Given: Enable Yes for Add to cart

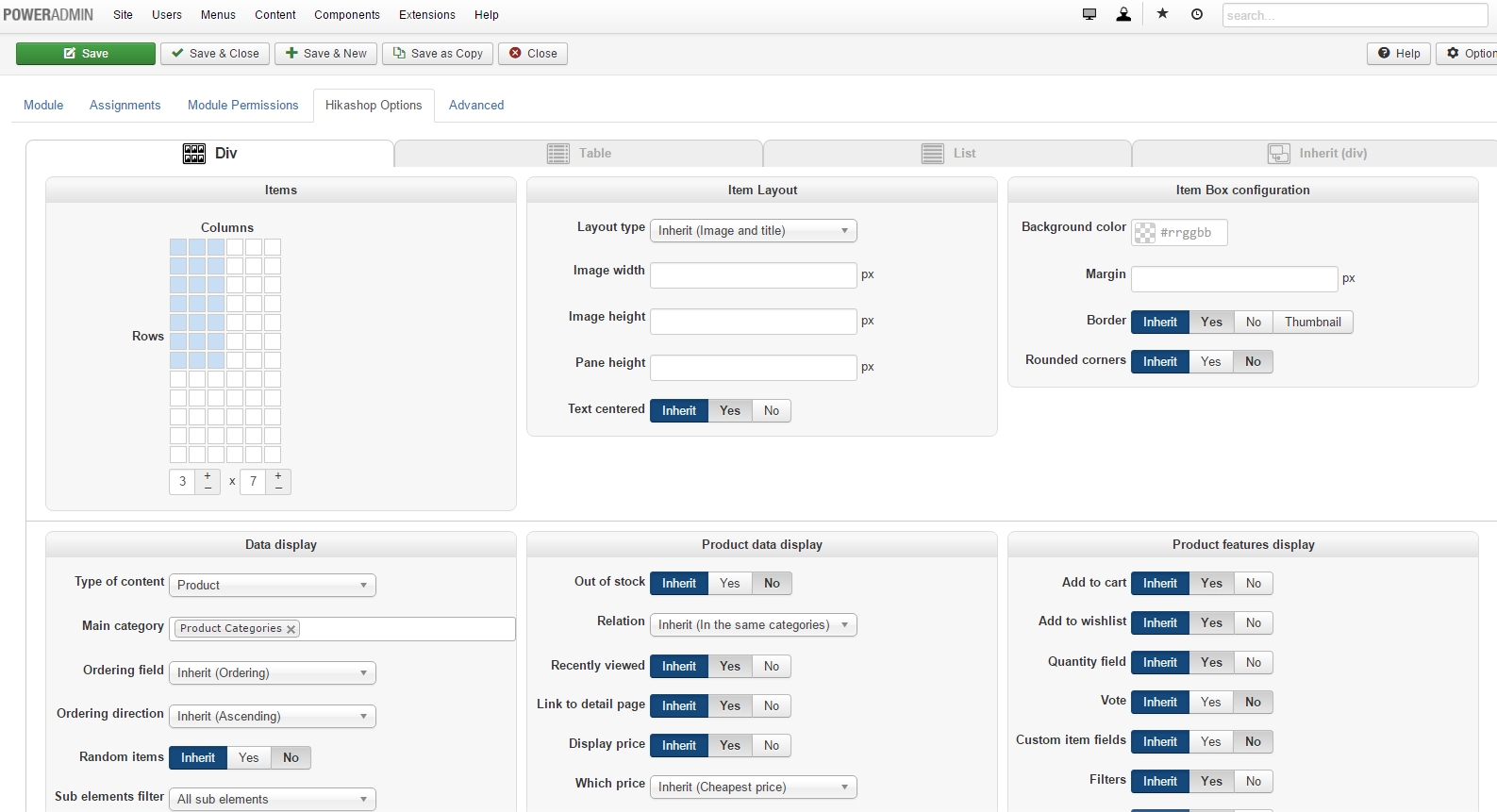Looking at the screenshot, I should point(1211,584).
